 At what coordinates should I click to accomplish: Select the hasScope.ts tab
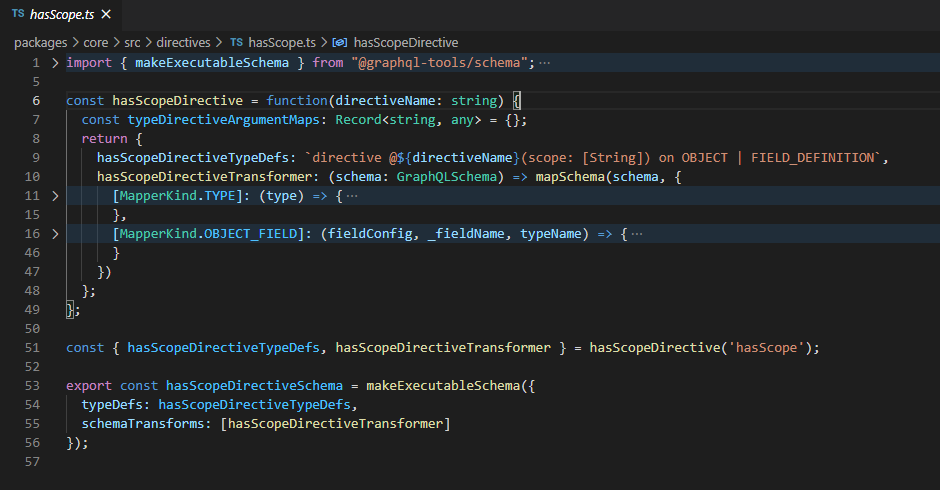[58, 15]
